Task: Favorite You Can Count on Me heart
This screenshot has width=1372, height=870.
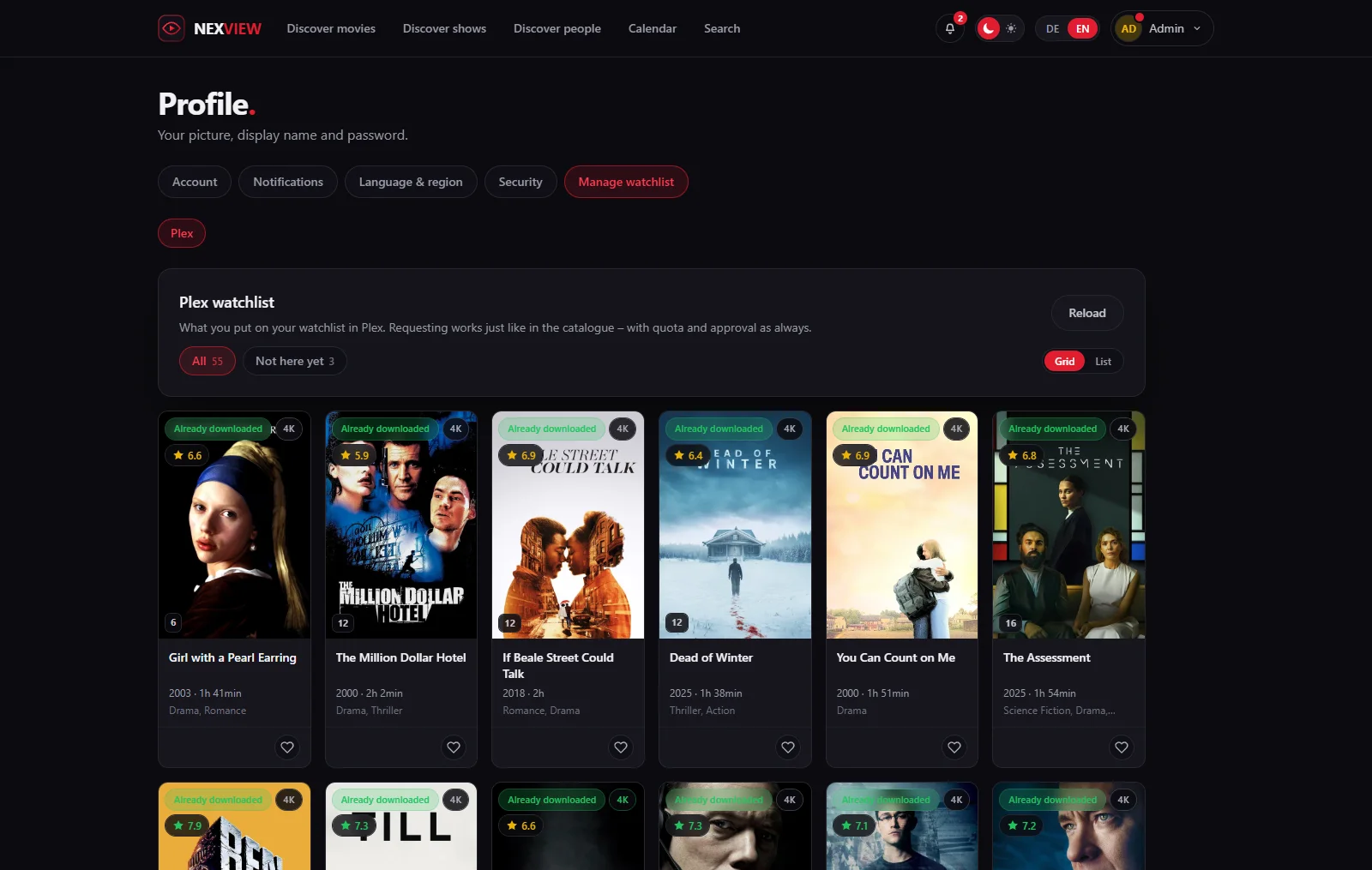Action: click(x=954, y=747)
